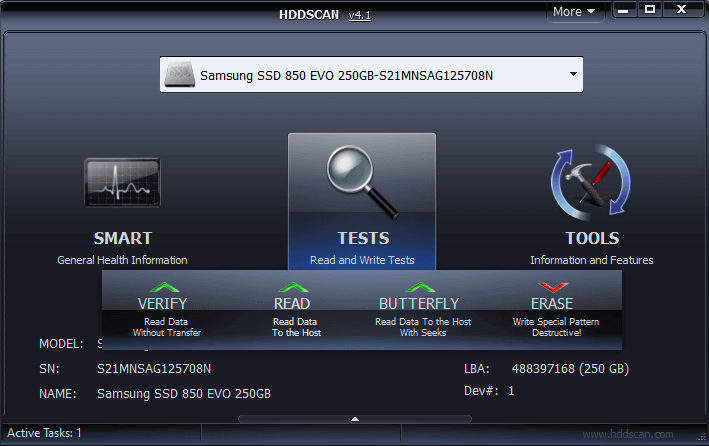Screen dimensions: 709x446
Task: Click 'Read Data To the Host With Seeks' description
Action: [423, 327]
